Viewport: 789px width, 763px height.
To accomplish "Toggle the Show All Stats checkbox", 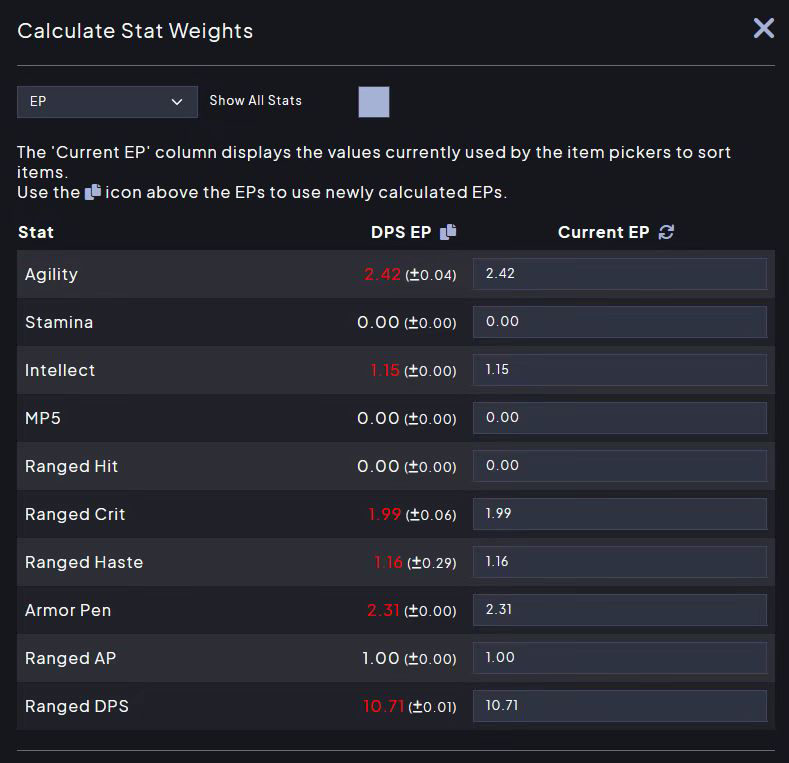I will [x=374, y=102].
